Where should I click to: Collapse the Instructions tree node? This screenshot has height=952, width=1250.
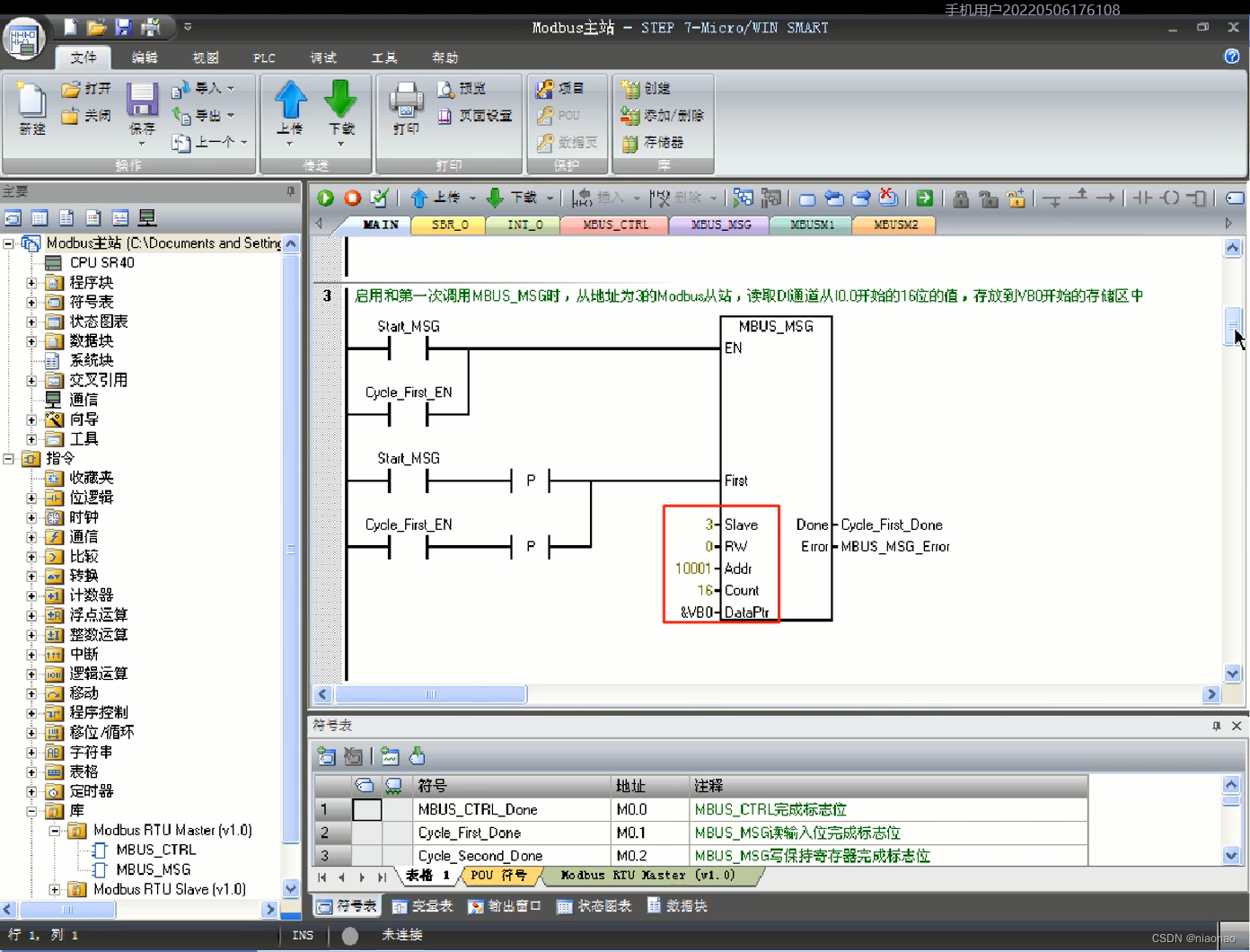point(8,459)
